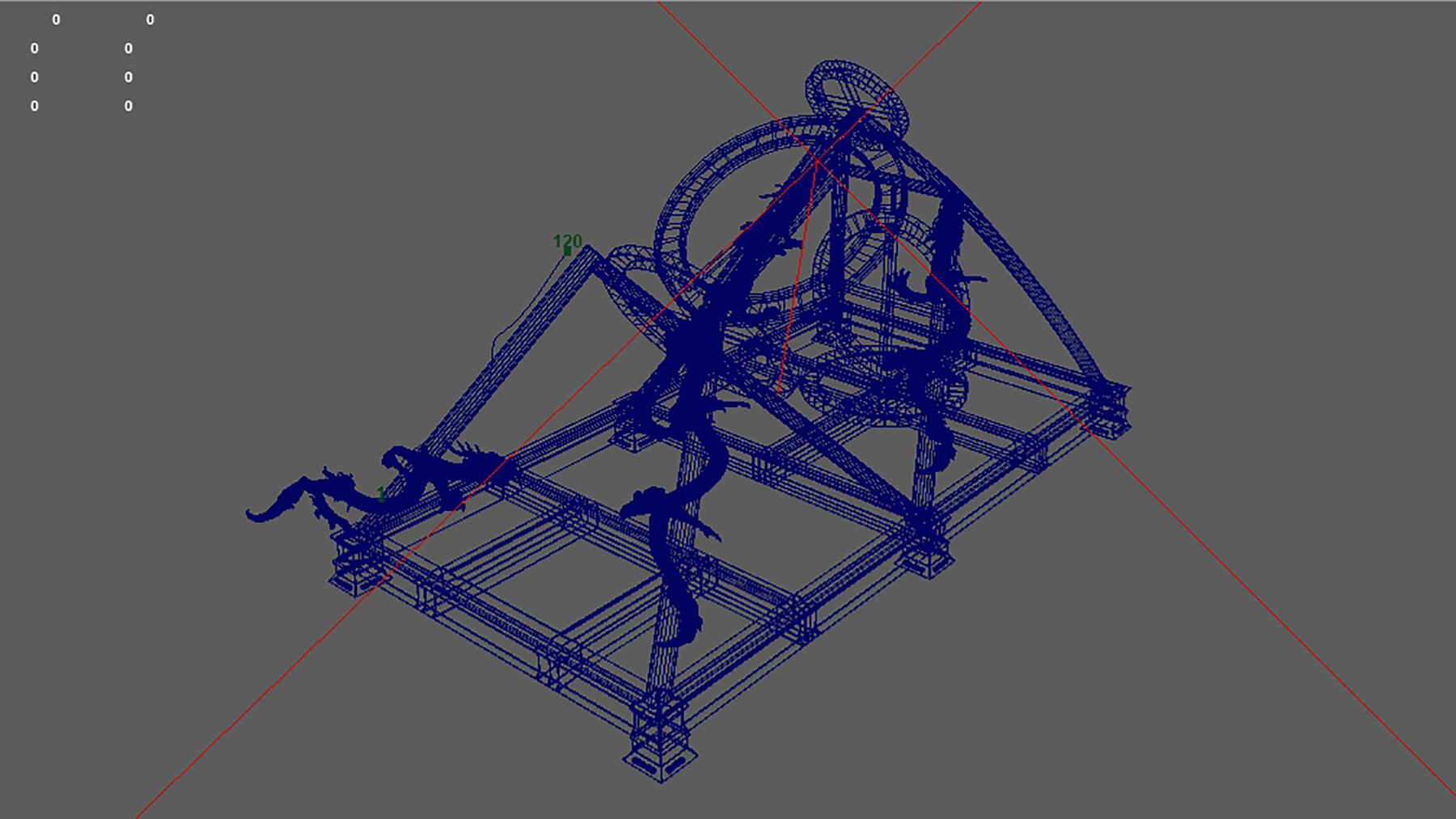Click the third-row left numeric readout
The height and width of the screenshot is (819, 1456).
pyautogui.click(x=34, y=77)
